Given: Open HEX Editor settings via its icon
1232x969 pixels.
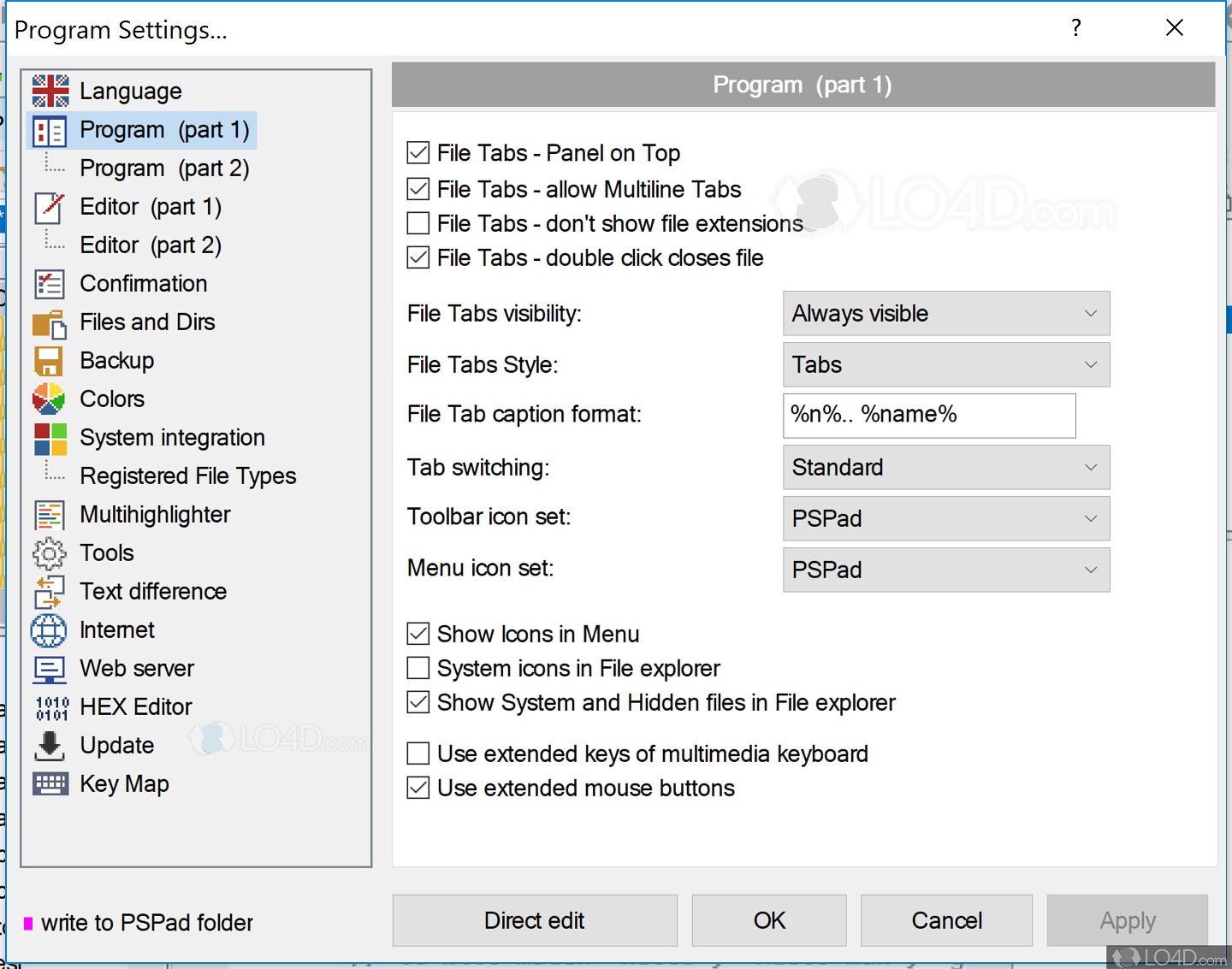Looking at the screenshot, I should click(50, 706).
